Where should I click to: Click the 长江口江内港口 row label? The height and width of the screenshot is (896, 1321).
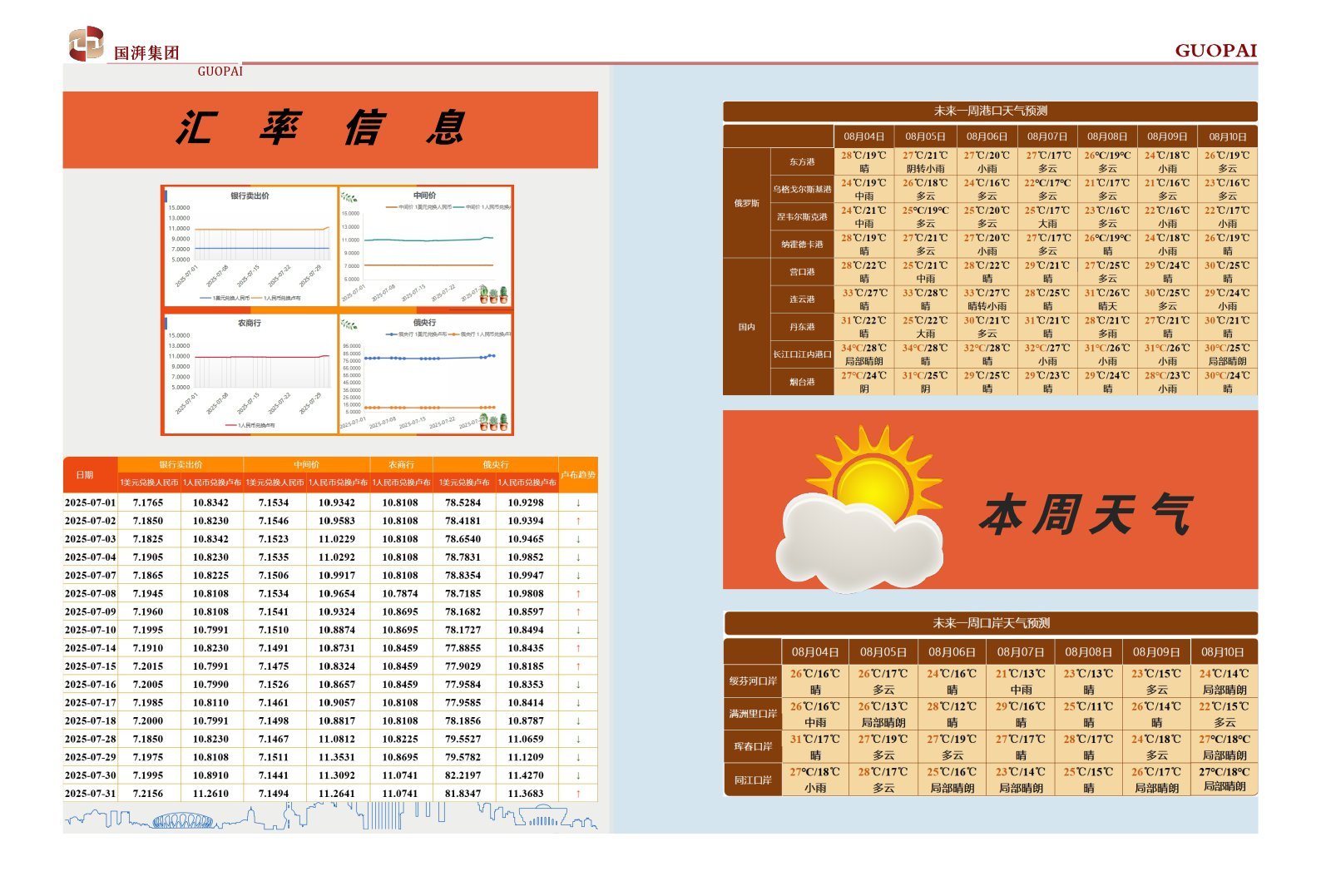(802, 354)
